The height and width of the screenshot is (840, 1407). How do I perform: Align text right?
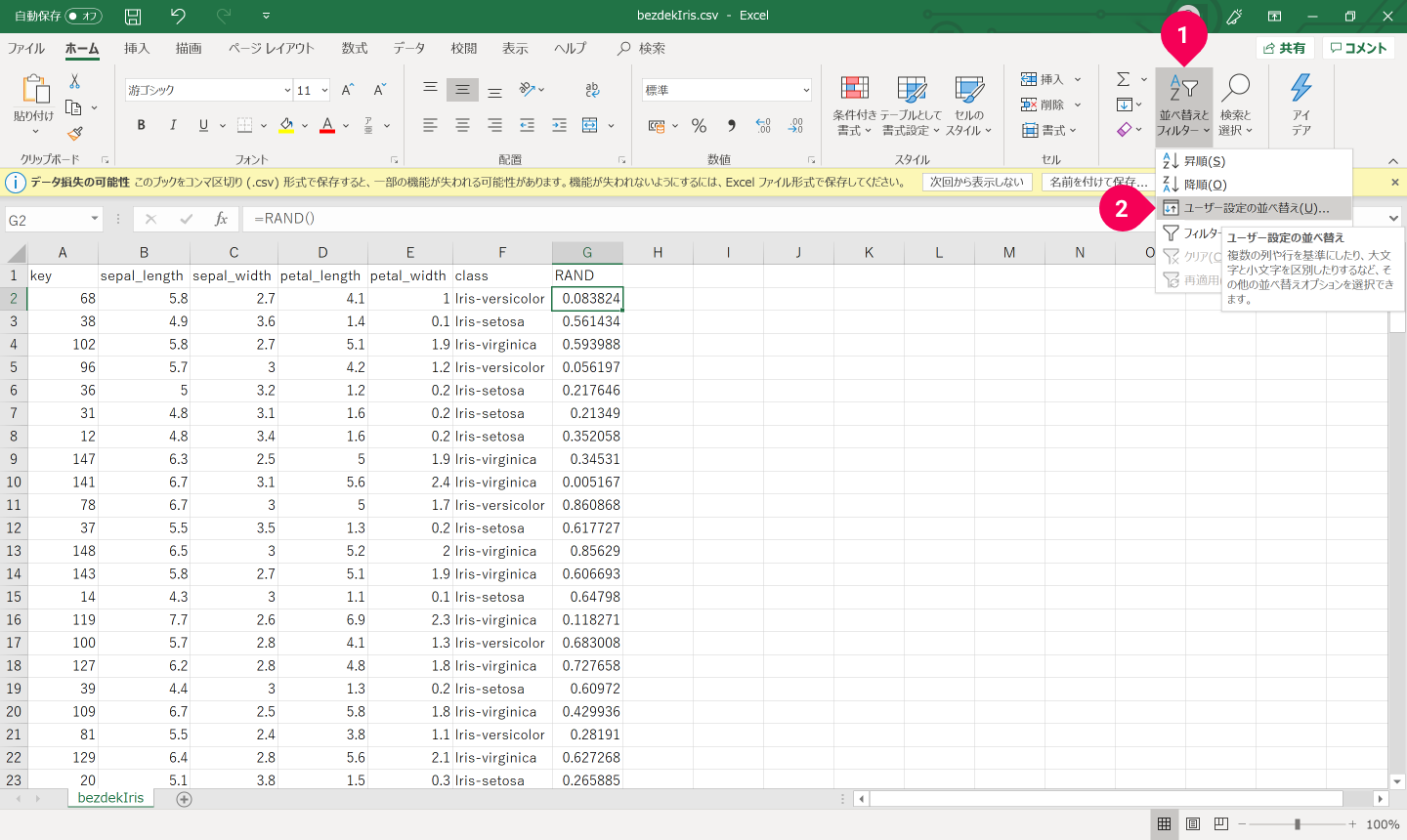point(494,125)
